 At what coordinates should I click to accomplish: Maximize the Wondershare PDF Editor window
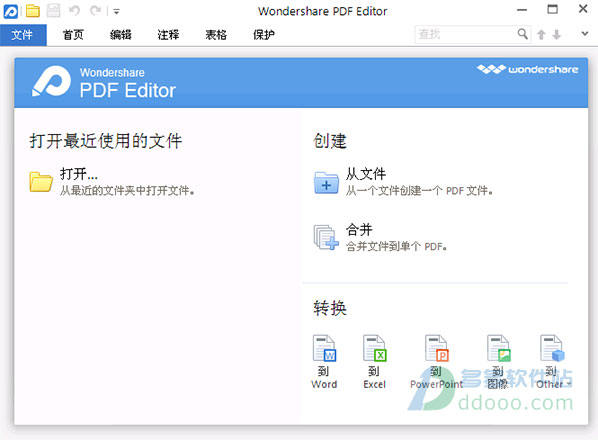[x=552, y=9]
